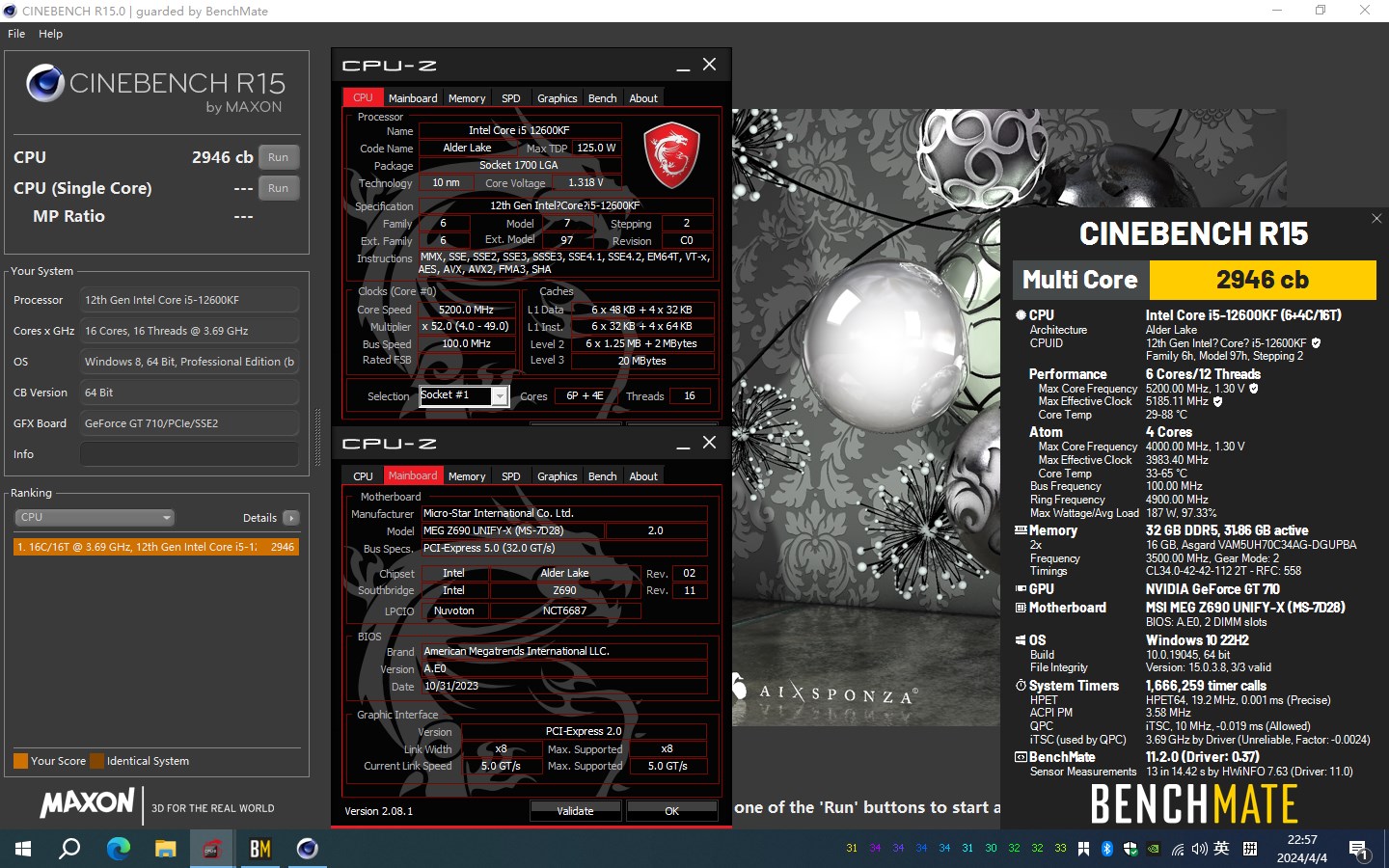
Task: Launch Microsoft Edge from the taskbar
Action: tap(118, 849)
